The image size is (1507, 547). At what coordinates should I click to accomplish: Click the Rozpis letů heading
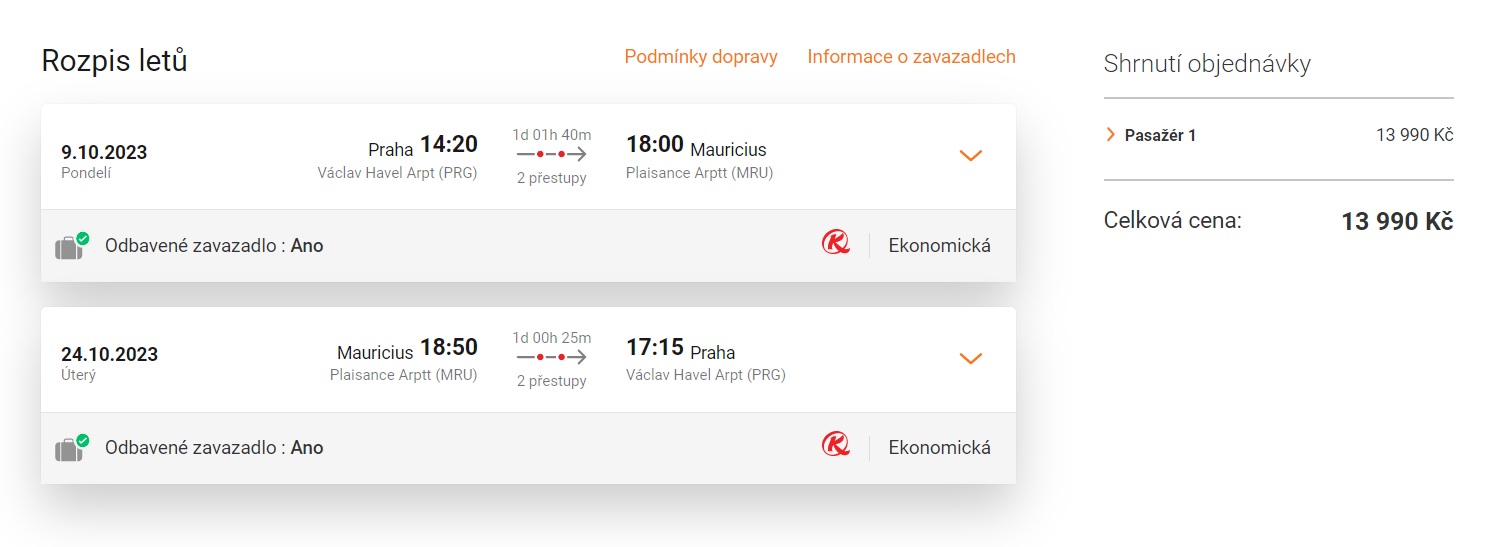(x=114, y=61)
